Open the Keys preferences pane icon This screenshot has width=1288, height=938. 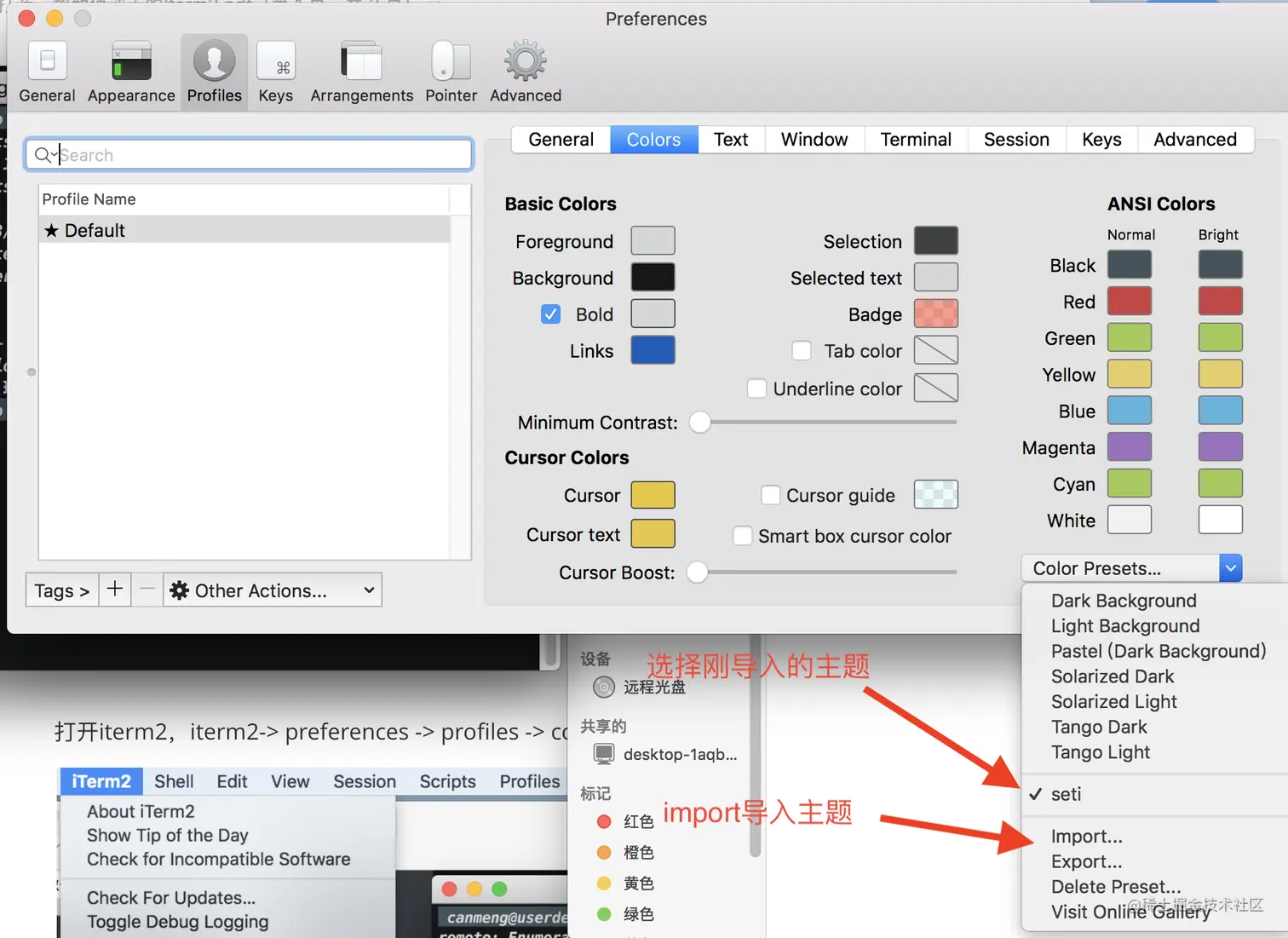click(276, 61)
